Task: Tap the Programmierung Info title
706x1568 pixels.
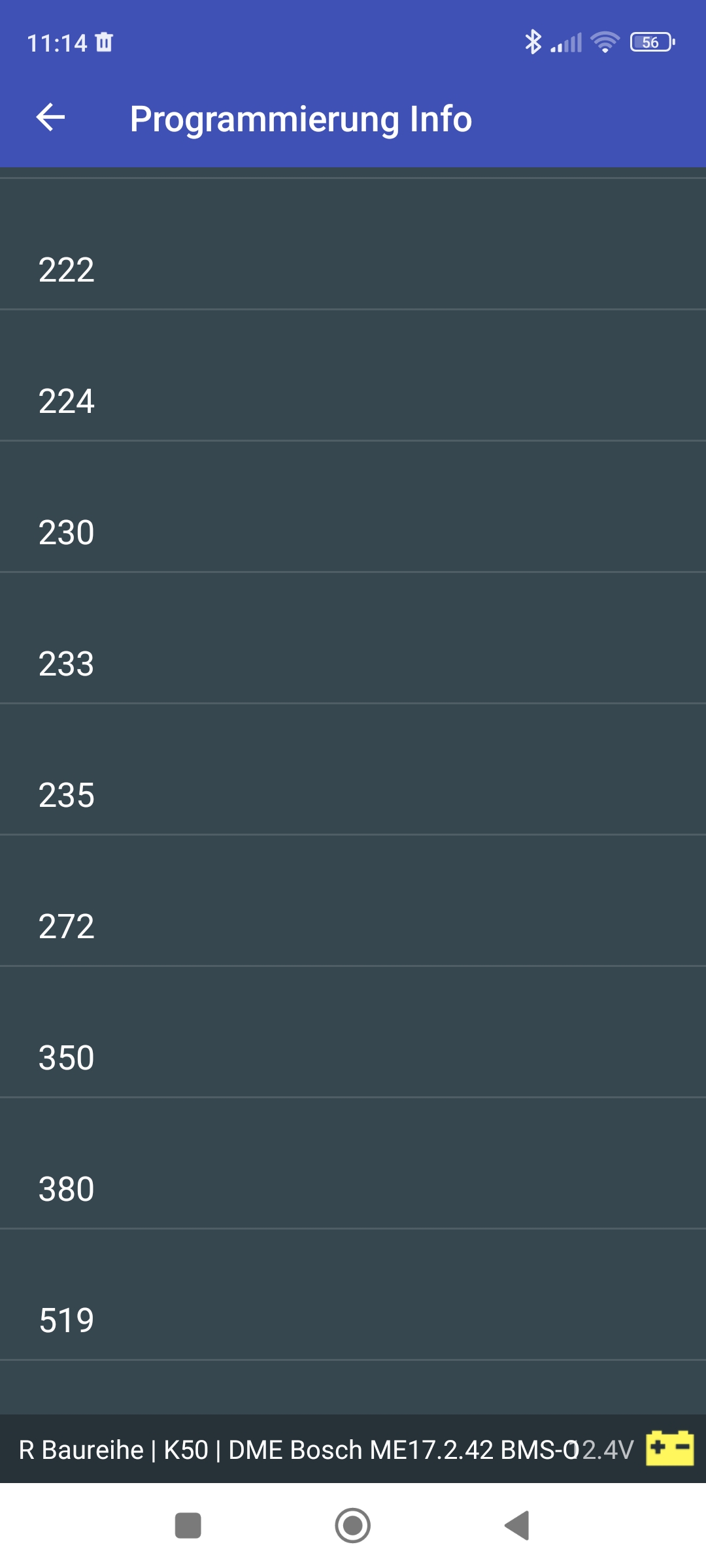Action: [x=301, y=119]
